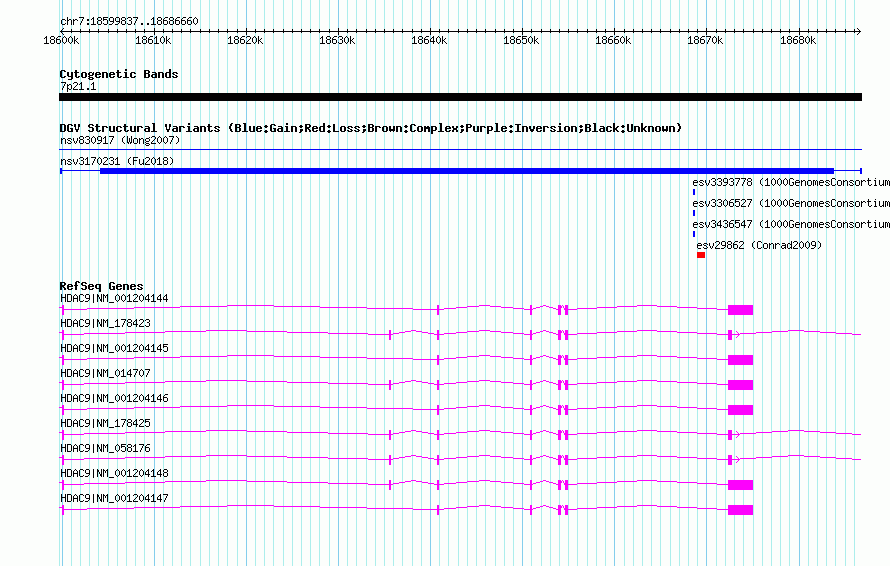Click the 18600k ruler tick label
The image size is (890, 566).
(61, 40)
